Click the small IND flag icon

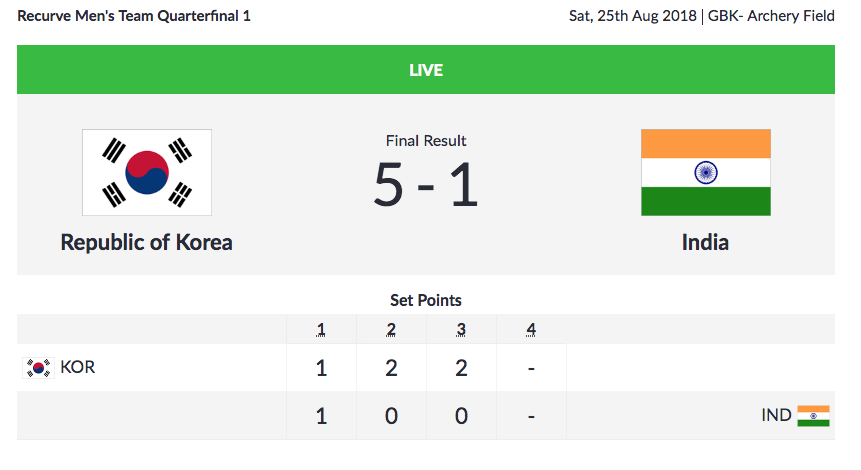point(813,415)
